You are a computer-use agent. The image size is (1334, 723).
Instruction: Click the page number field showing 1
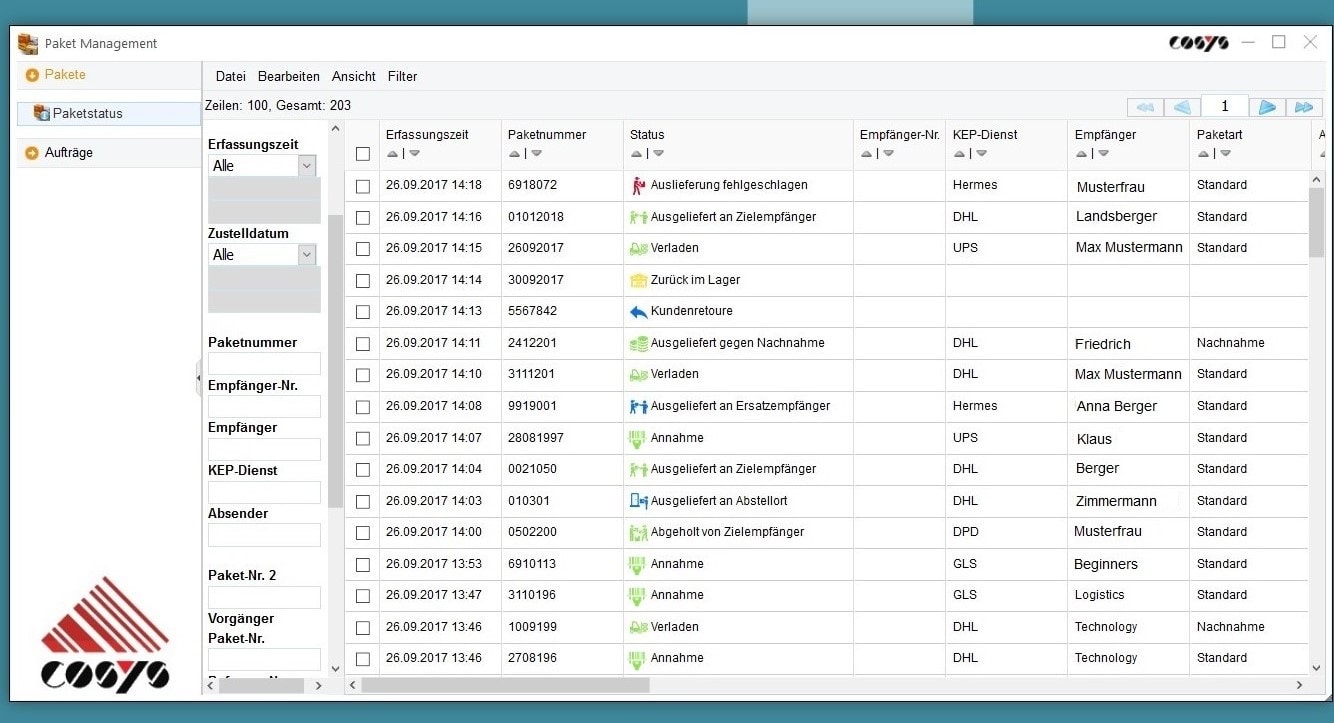click(1225, 106)
